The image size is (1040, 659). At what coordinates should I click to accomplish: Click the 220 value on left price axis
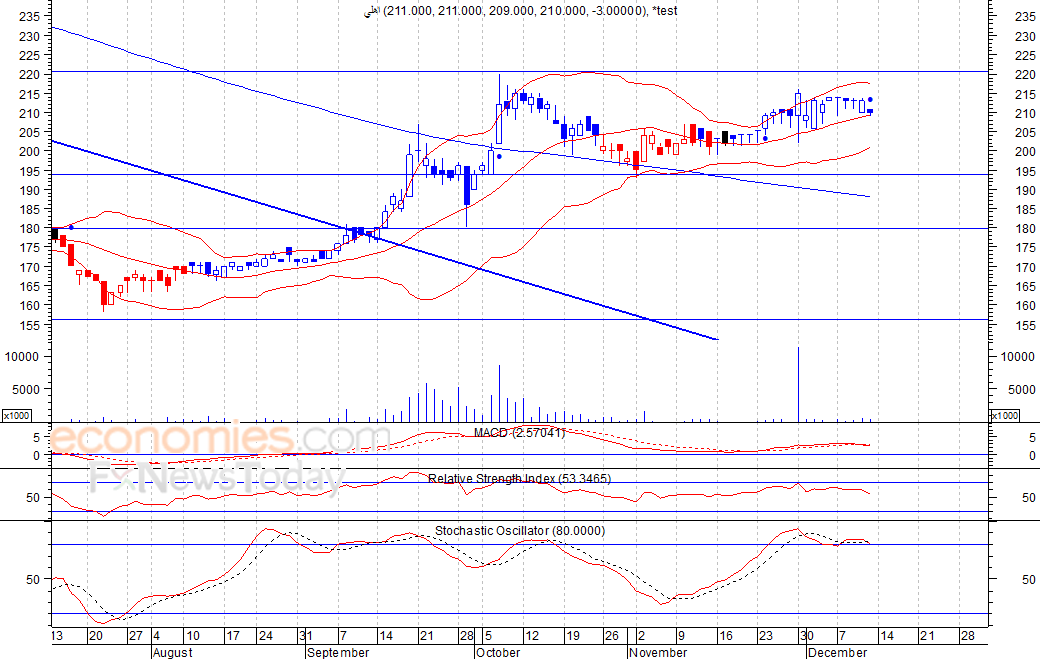coord(29,75)
